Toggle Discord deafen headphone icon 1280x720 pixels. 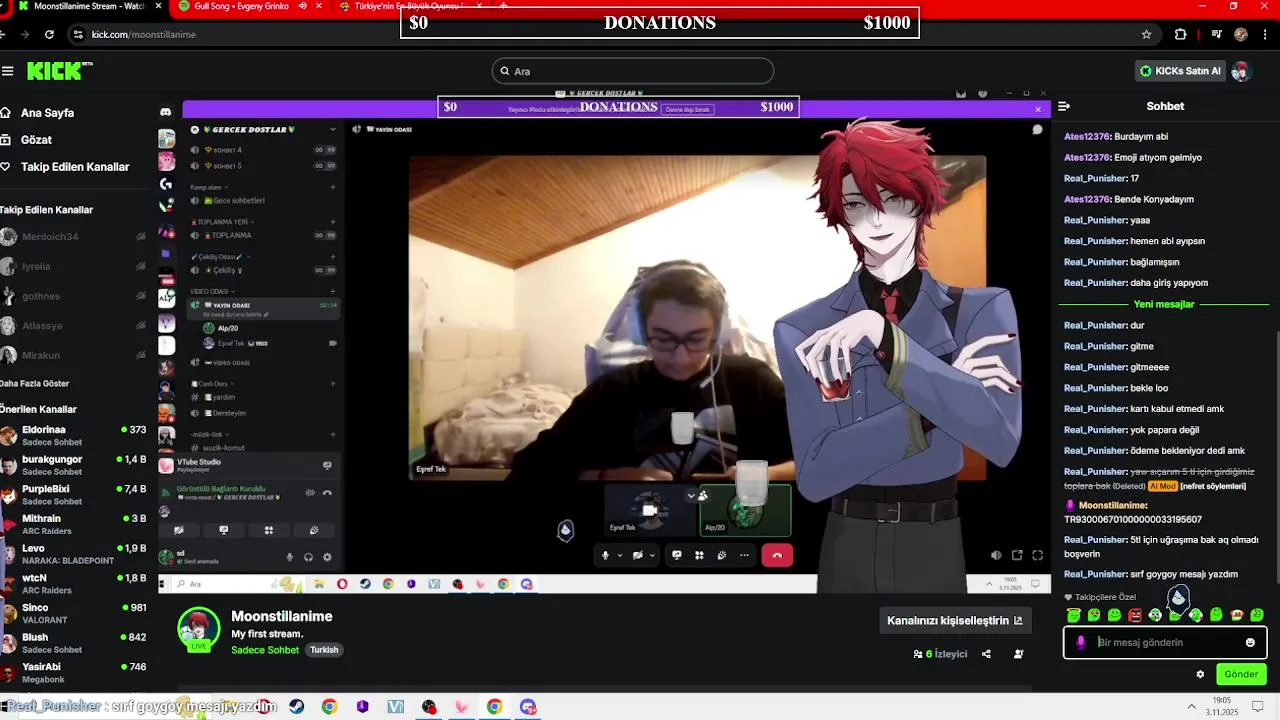[x=308, y=557]
